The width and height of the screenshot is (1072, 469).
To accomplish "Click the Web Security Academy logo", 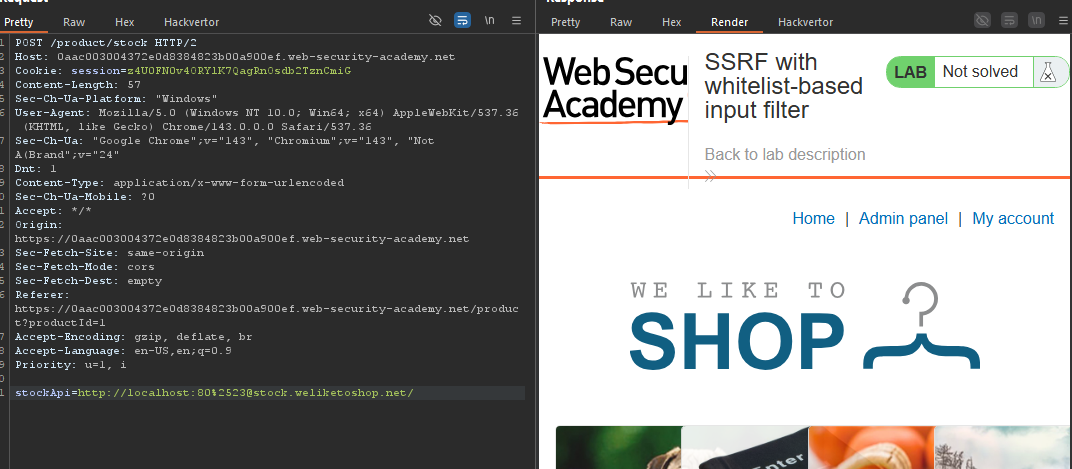I will (615, 89).
